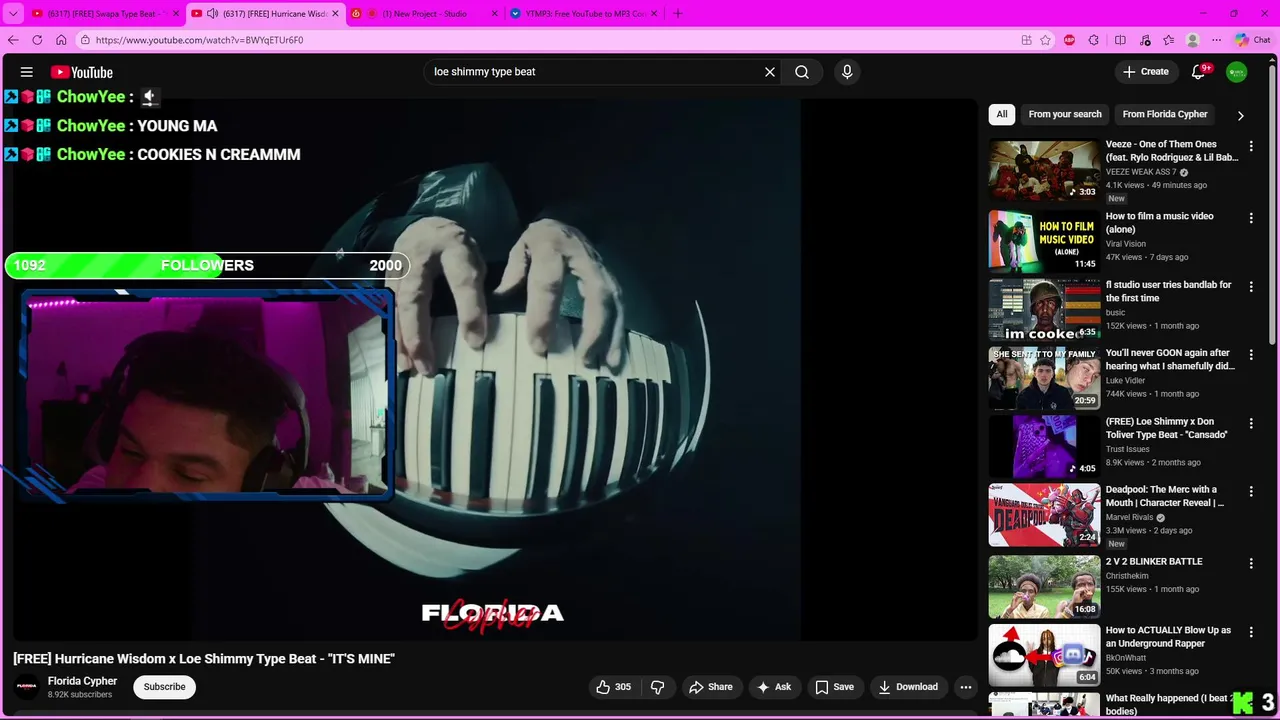This screenshot has width=1280, height=720.
Task: Reload the current page
Action: [x=37, y=40]
